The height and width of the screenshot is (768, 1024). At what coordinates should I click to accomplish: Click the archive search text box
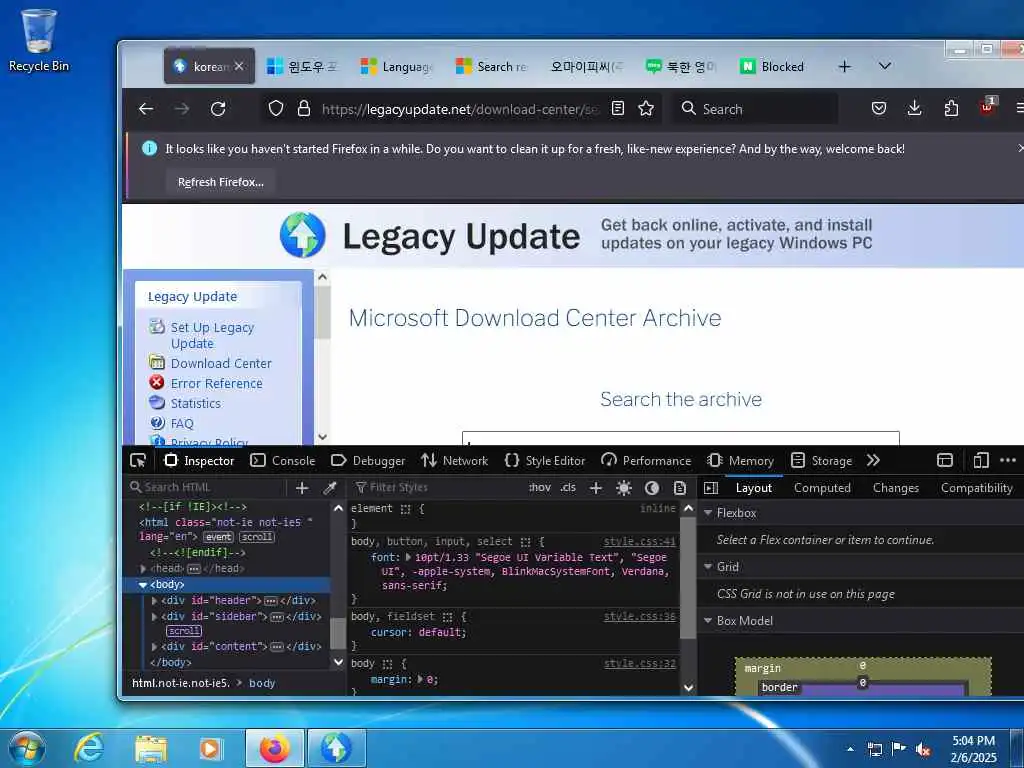(680, 438)
